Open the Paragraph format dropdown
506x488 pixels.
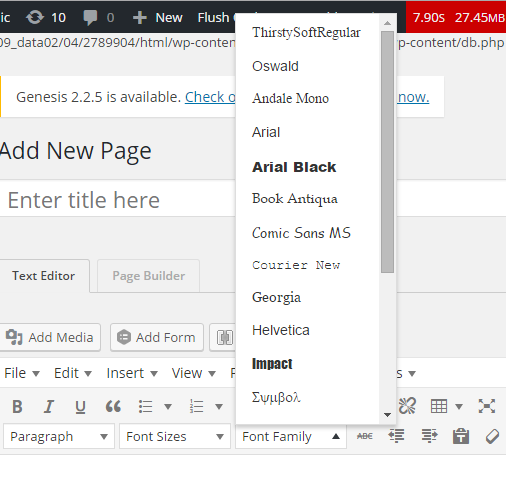[x=59, y=436]
